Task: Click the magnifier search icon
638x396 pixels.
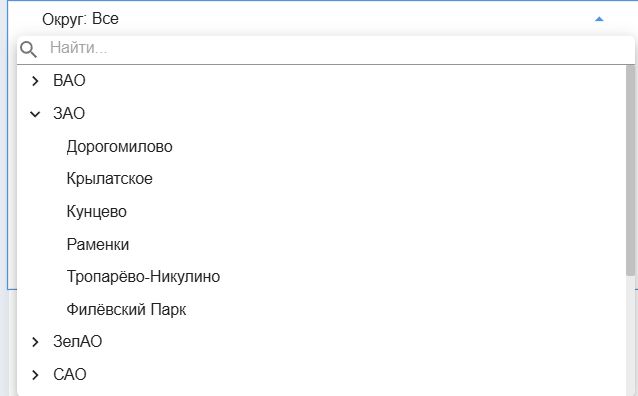Action: 28,49
